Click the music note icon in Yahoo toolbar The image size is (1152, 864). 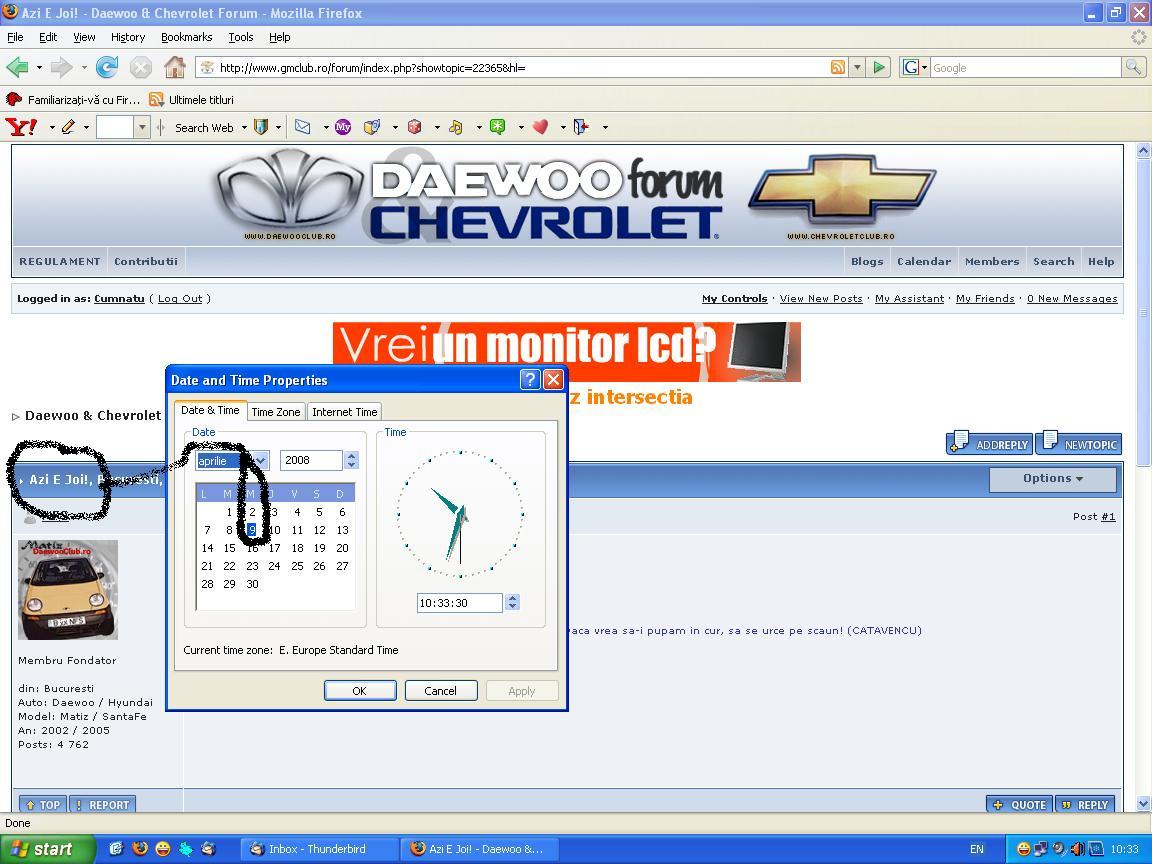pyautogui.click(x=456, y=127)
